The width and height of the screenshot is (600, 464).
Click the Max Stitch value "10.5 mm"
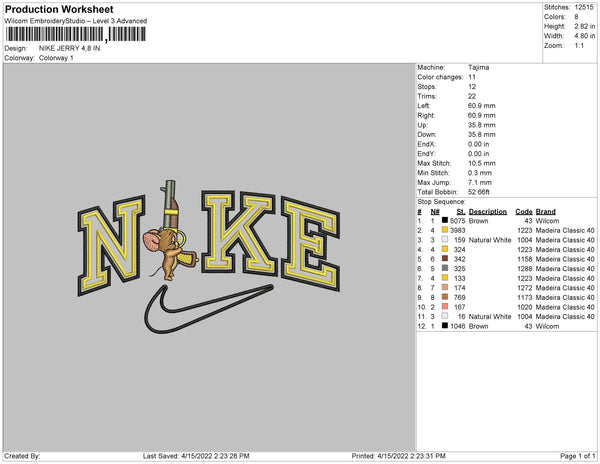point(481,163)
